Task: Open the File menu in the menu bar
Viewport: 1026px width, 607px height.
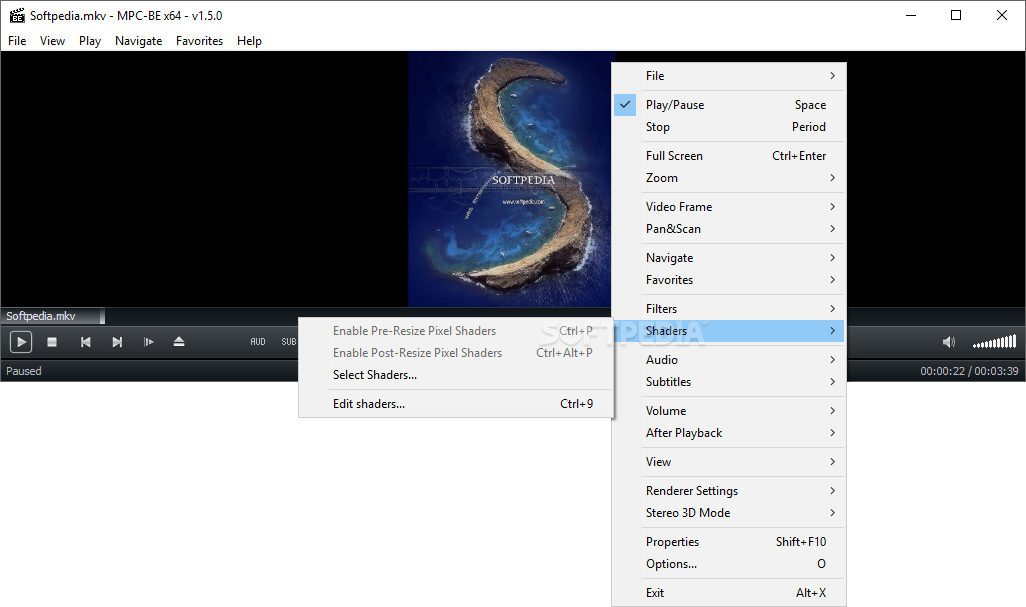Action: [17, 41]
